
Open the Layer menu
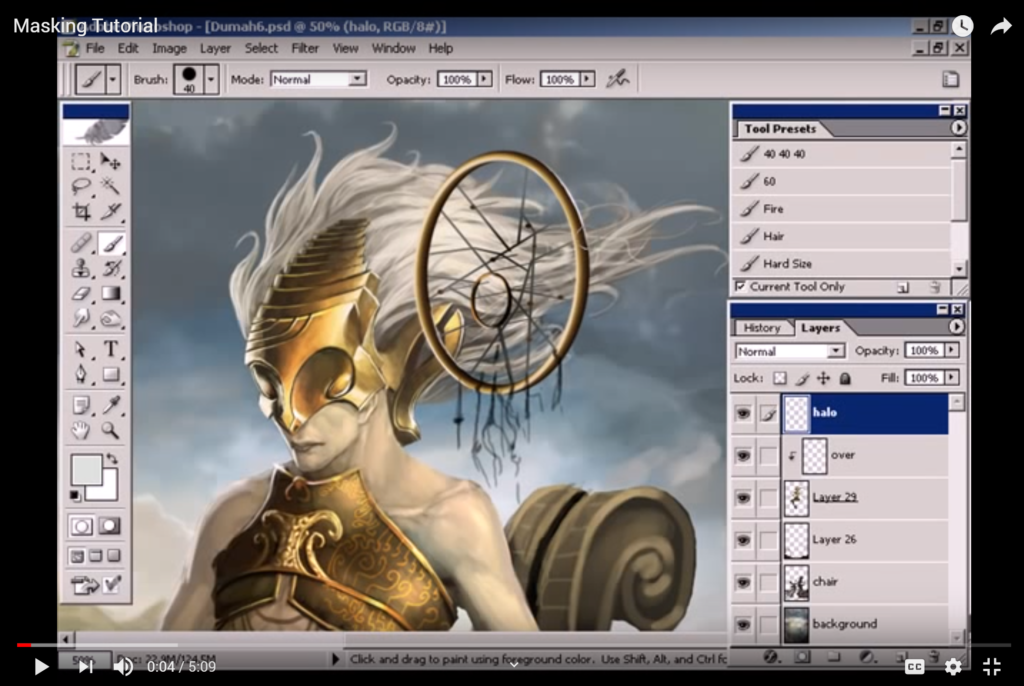[x=215, y=48]
